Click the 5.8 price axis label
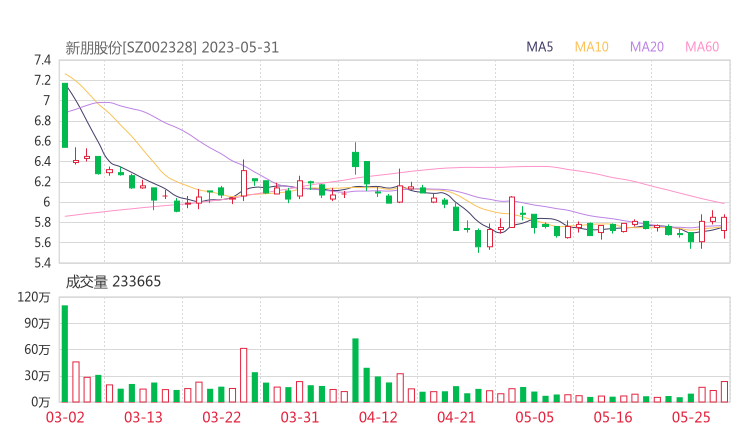740x440 pixels. [42, 222]
